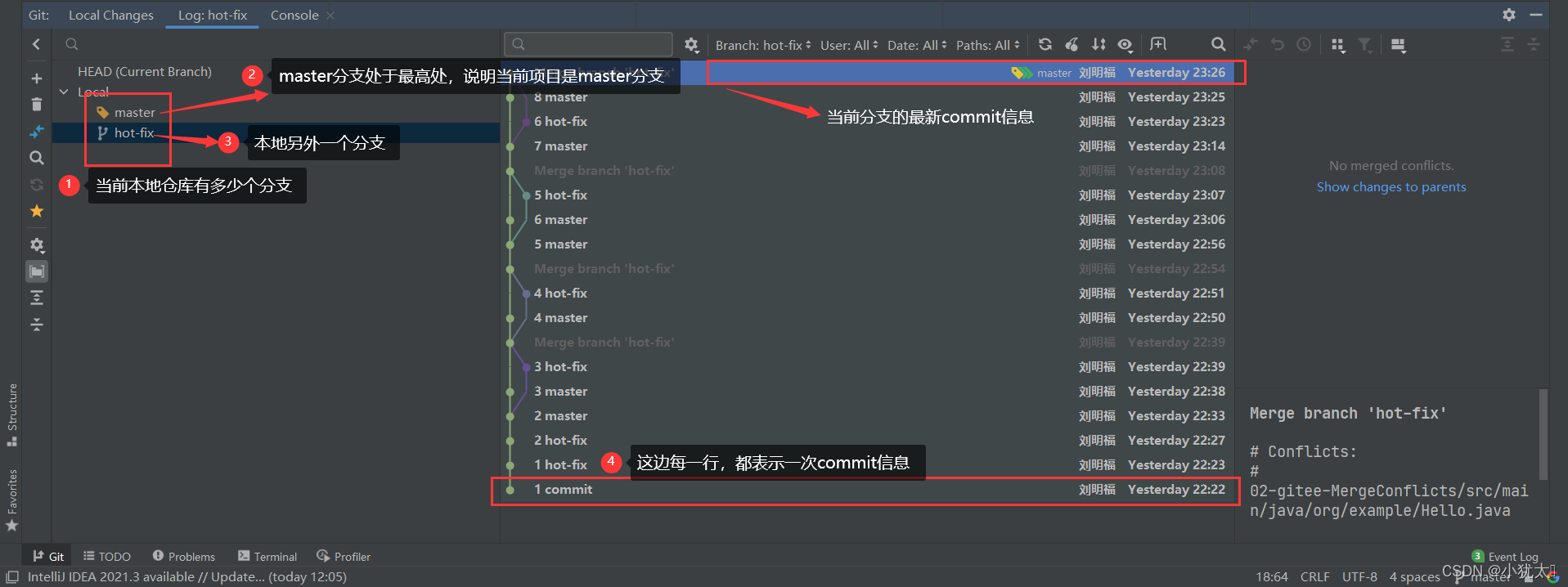The width and height of the screenshot is (1568, 587).
Task: Collapse all nodes in the branches tree
Action: click(x=36, y=325)
